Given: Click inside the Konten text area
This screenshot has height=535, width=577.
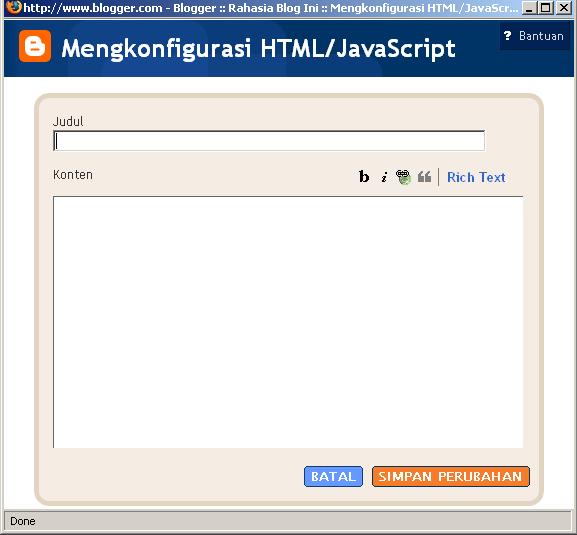Looking at the screenshot, I should tap(288, 322).
